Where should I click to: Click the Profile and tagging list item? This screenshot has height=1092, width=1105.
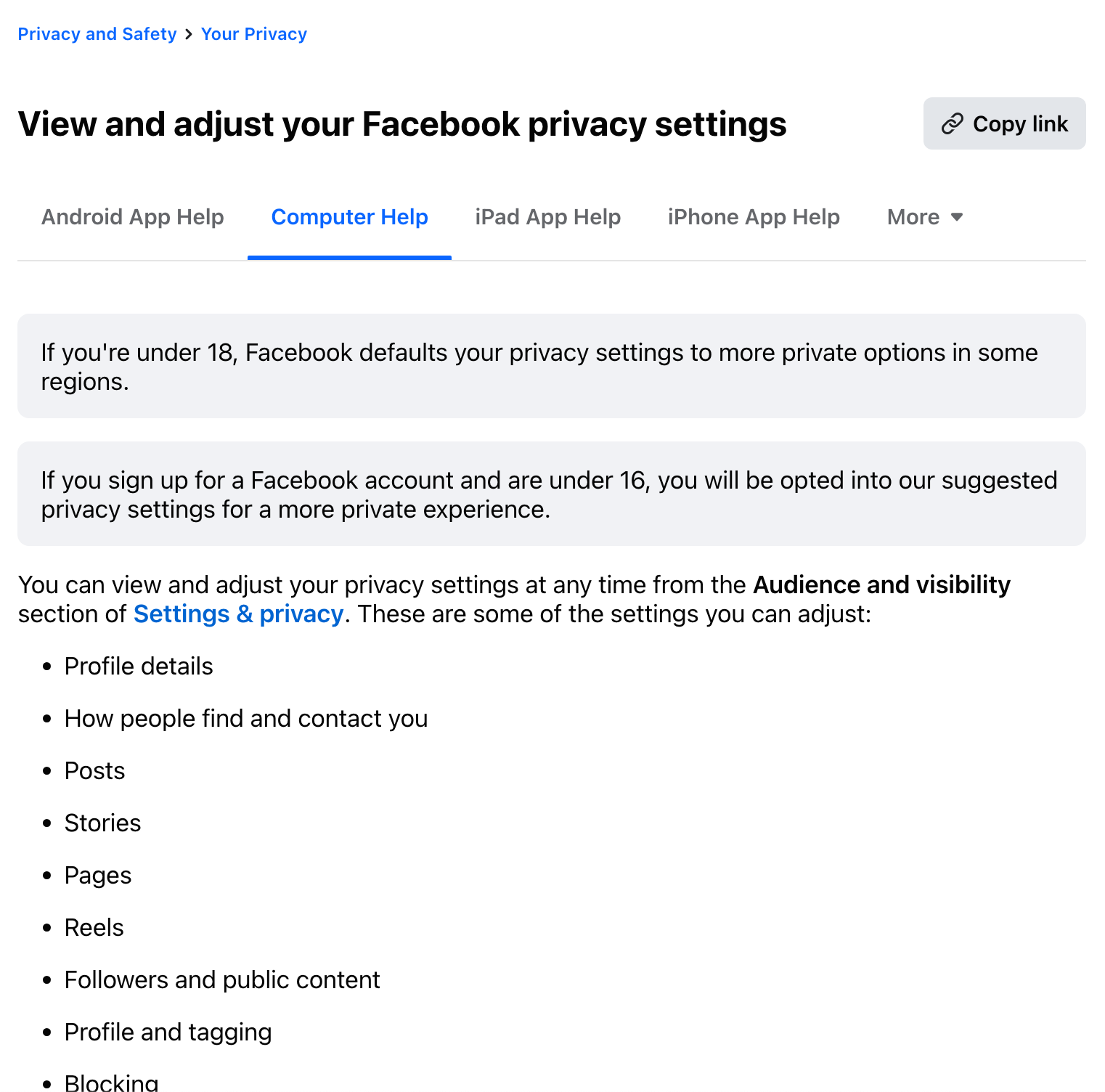click(x=168, y=1032)
